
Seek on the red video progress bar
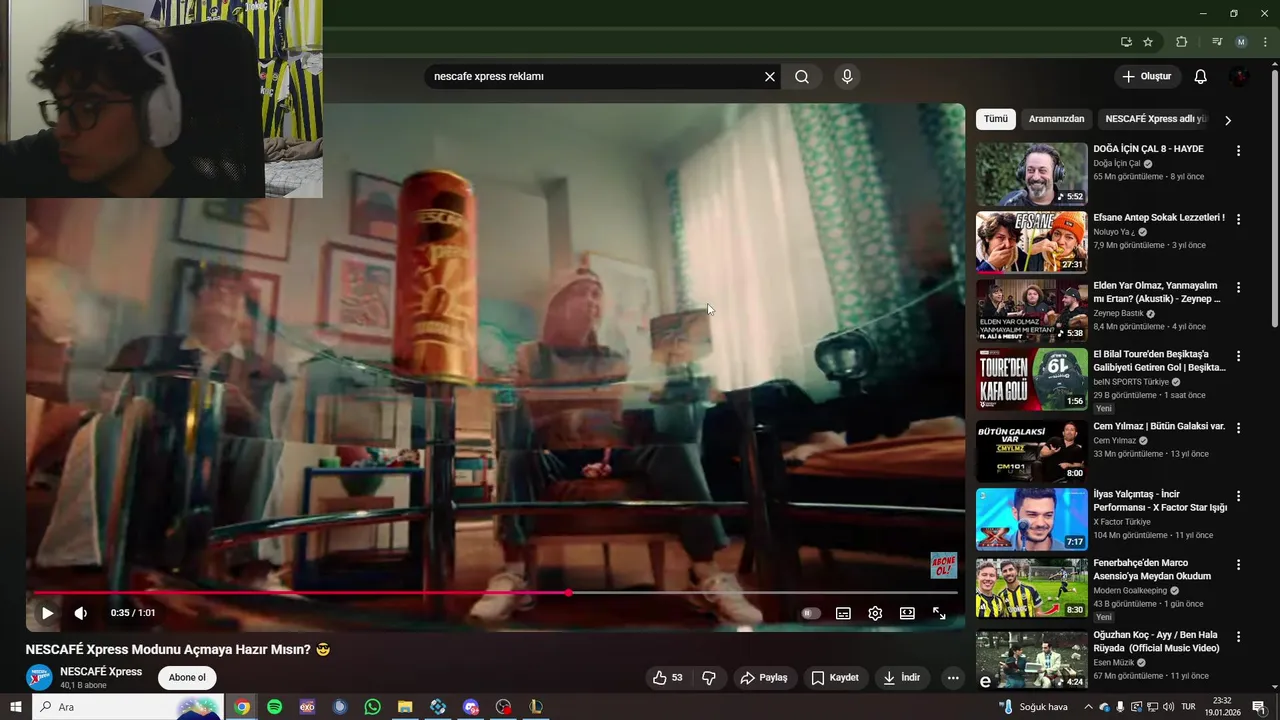(496, 593)
